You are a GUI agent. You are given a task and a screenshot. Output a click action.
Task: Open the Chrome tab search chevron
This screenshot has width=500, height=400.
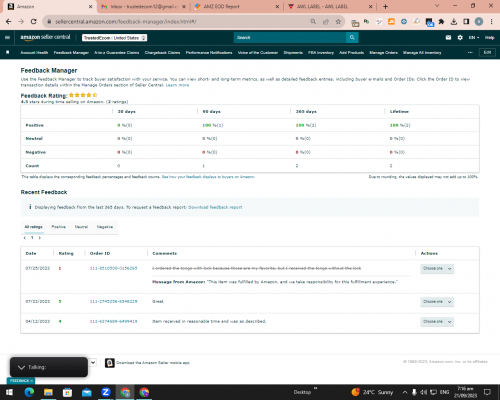tap(437, 6)
